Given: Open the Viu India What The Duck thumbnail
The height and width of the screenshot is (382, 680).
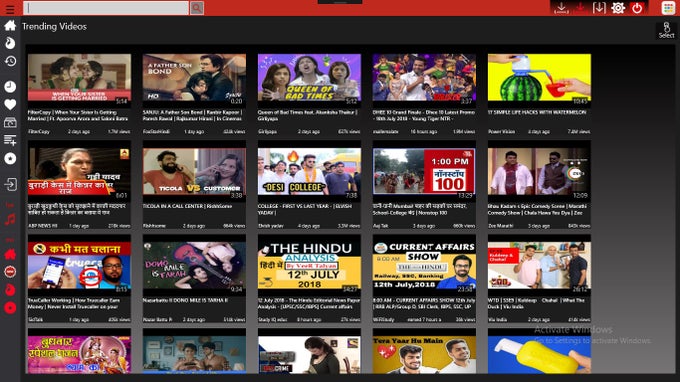Looking at the screenshot, I should 539,266.
